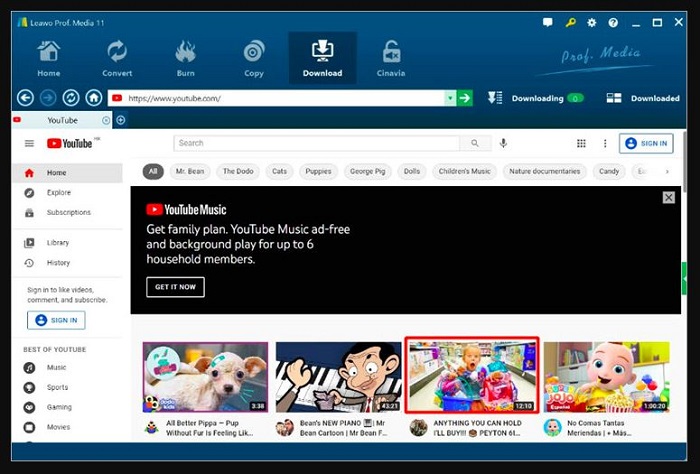Open Leawo settings gear

pos(592,22)
